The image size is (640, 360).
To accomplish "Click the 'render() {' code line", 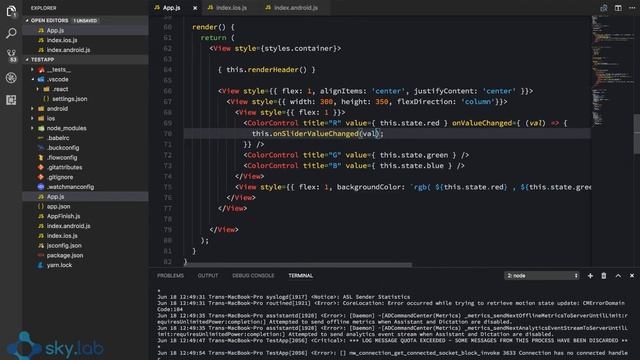I will click(213, 27).
